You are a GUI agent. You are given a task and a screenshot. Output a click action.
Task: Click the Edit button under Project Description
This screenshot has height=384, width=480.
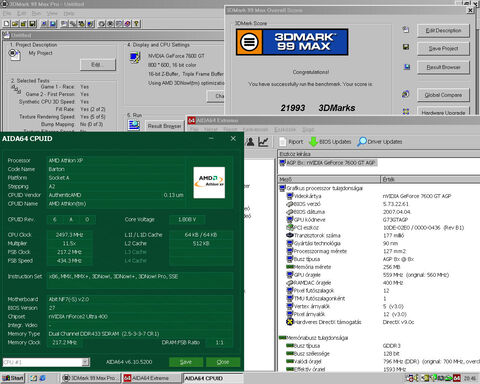pos(98,65)
